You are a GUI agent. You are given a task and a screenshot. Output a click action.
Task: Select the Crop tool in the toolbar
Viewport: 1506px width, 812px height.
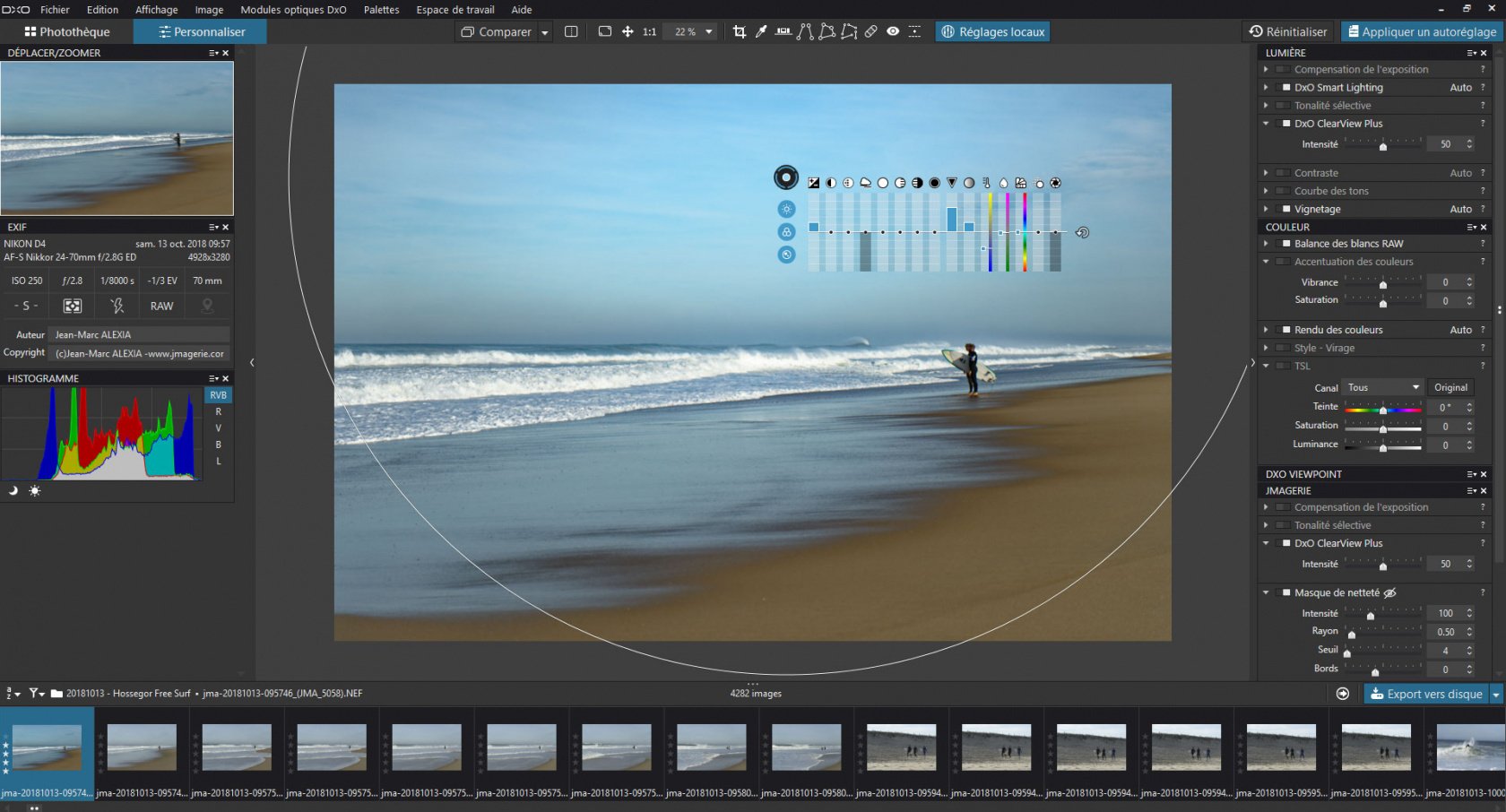tap(740, 31)
